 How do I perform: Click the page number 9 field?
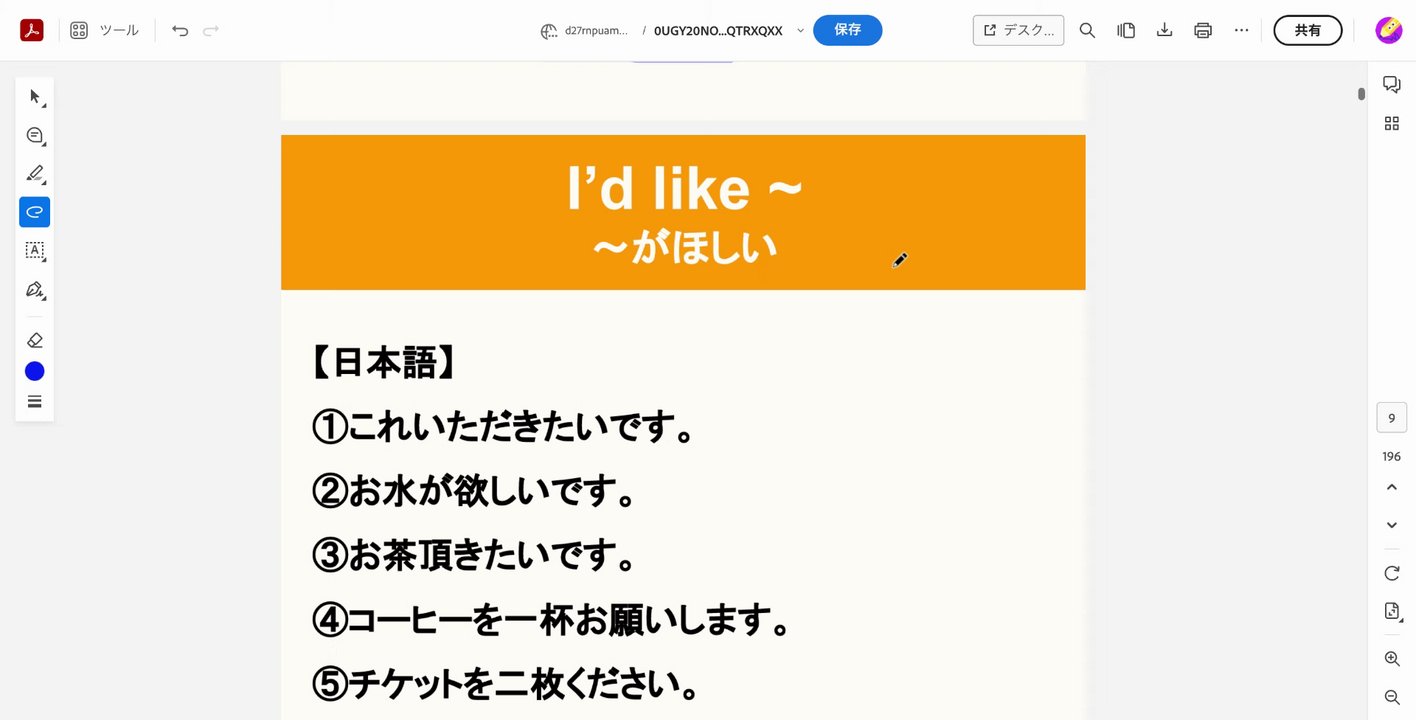(x=1391, y=418)
